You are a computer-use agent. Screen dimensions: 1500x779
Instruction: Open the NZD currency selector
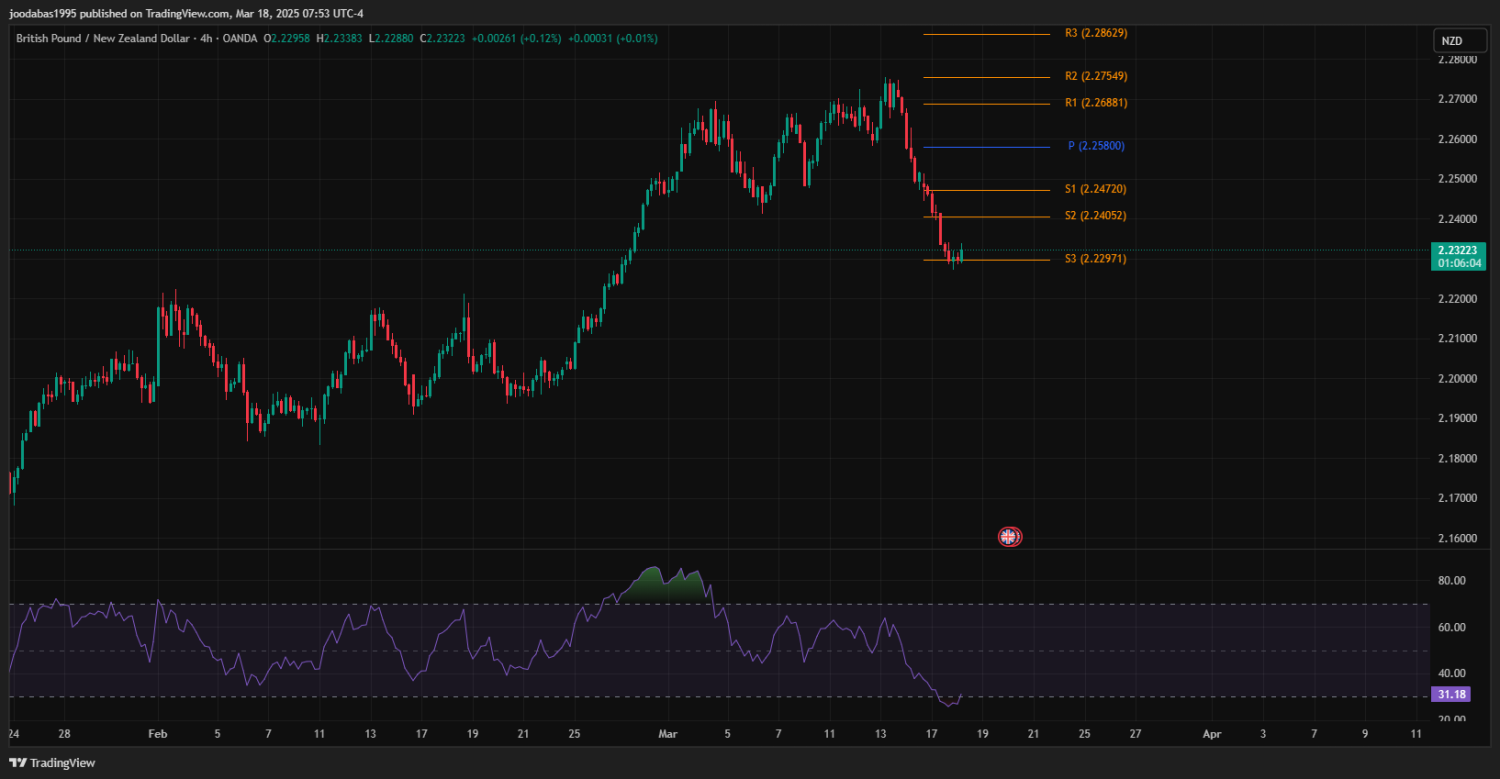click(1451, 41)
